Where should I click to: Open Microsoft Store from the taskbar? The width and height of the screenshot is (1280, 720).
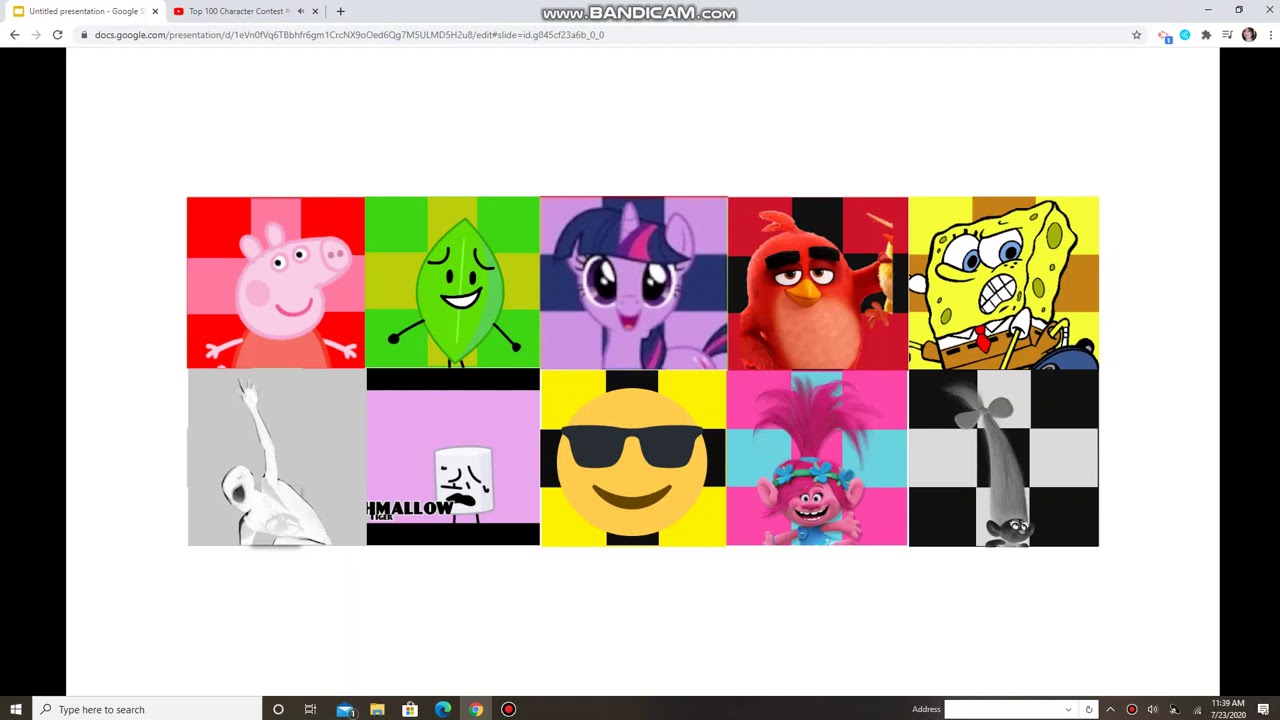tap(410, 709)
